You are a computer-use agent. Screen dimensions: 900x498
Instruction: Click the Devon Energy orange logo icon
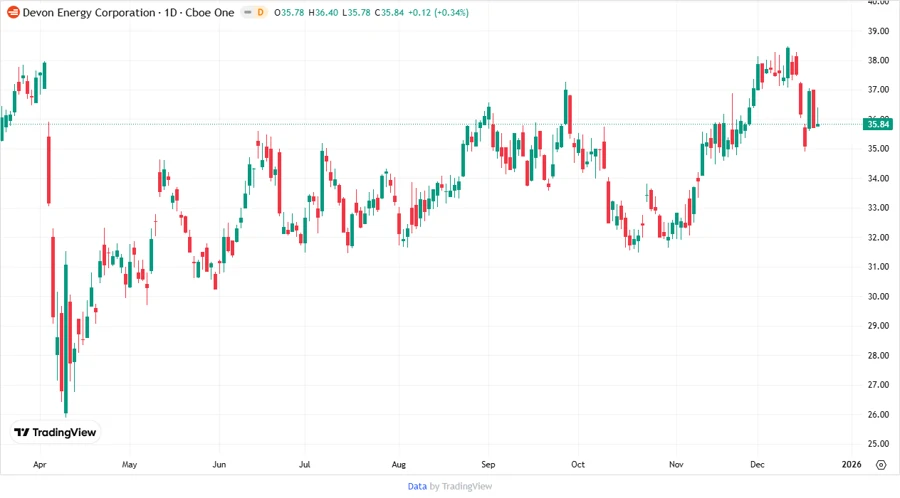point(13,12)
